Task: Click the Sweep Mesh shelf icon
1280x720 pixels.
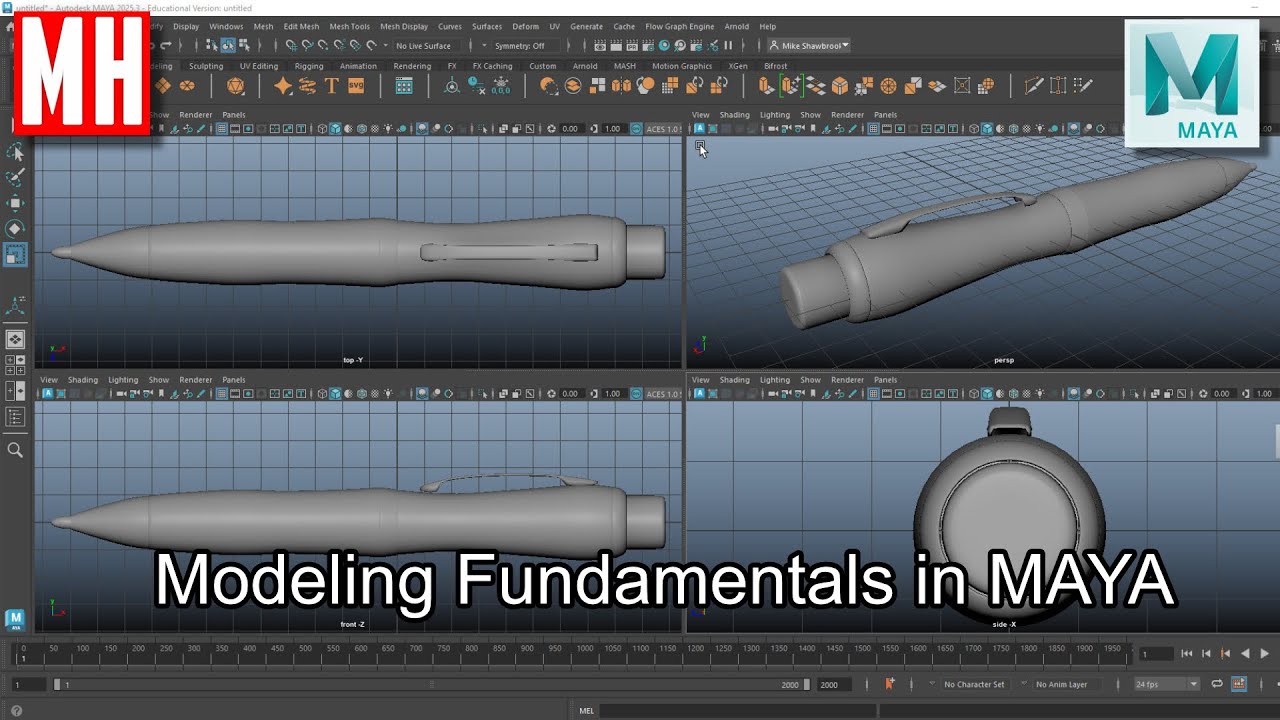Action: [x=307, y=86]
